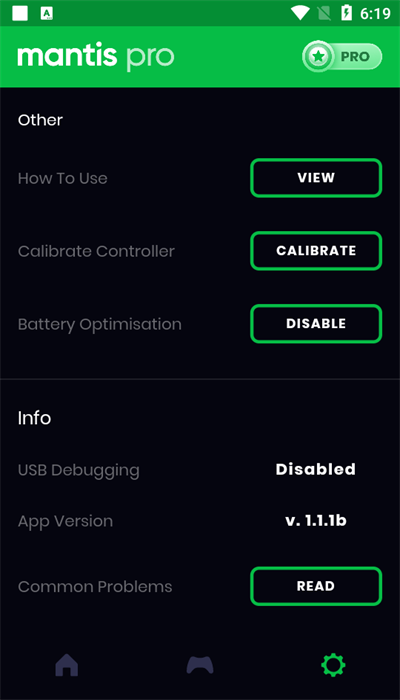Tap the no-SIM status icon
This screenshot has width=400, height=700.
click(324, 13)
